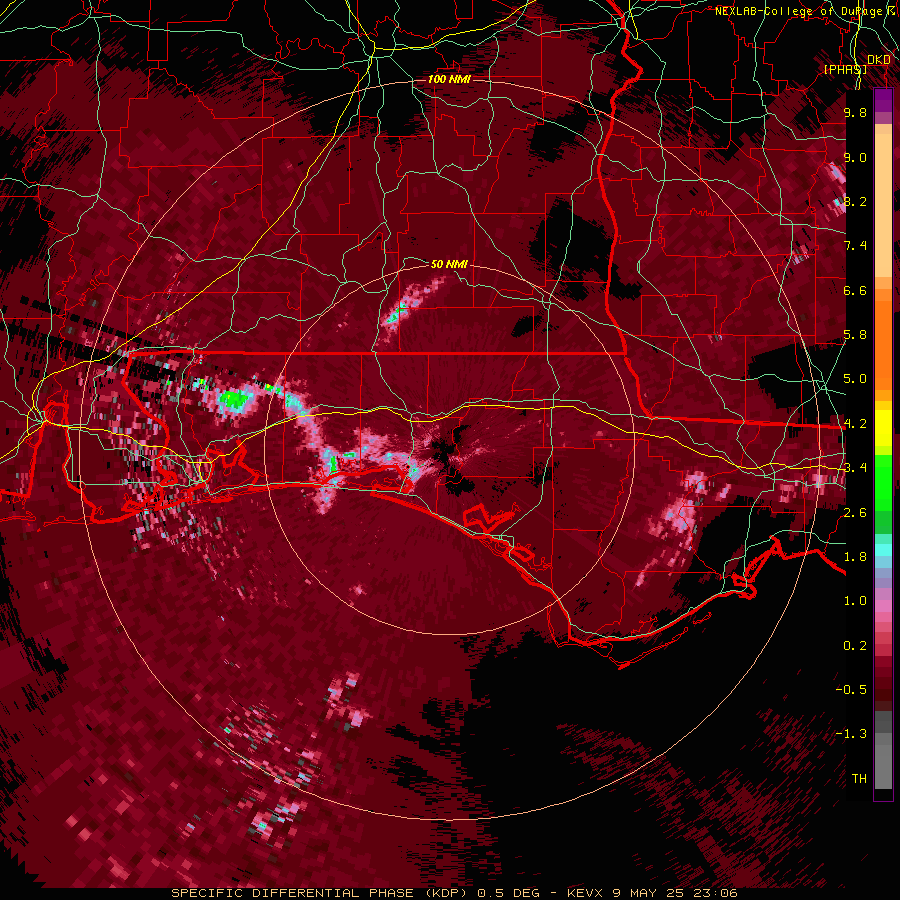Click the 3.4 value on color scale
The image size is (900, 900).
point(855,468)
